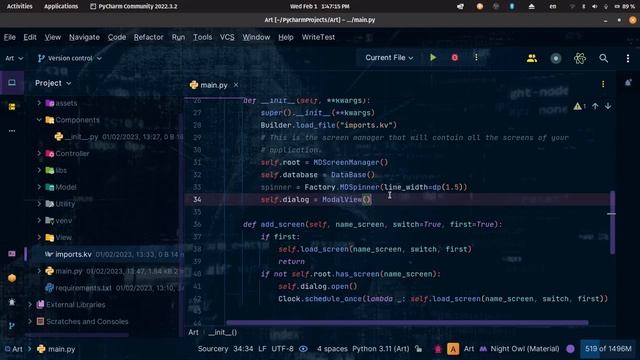Expand External Libraries node
Screen dimensions: 640x360
30,304
